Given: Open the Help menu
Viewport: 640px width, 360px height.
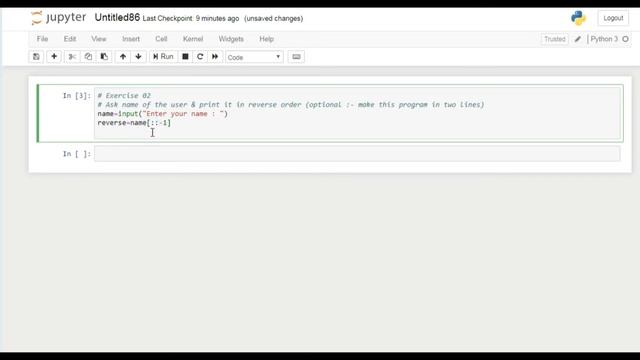Looking at the screenshot, I should [267, 39].
